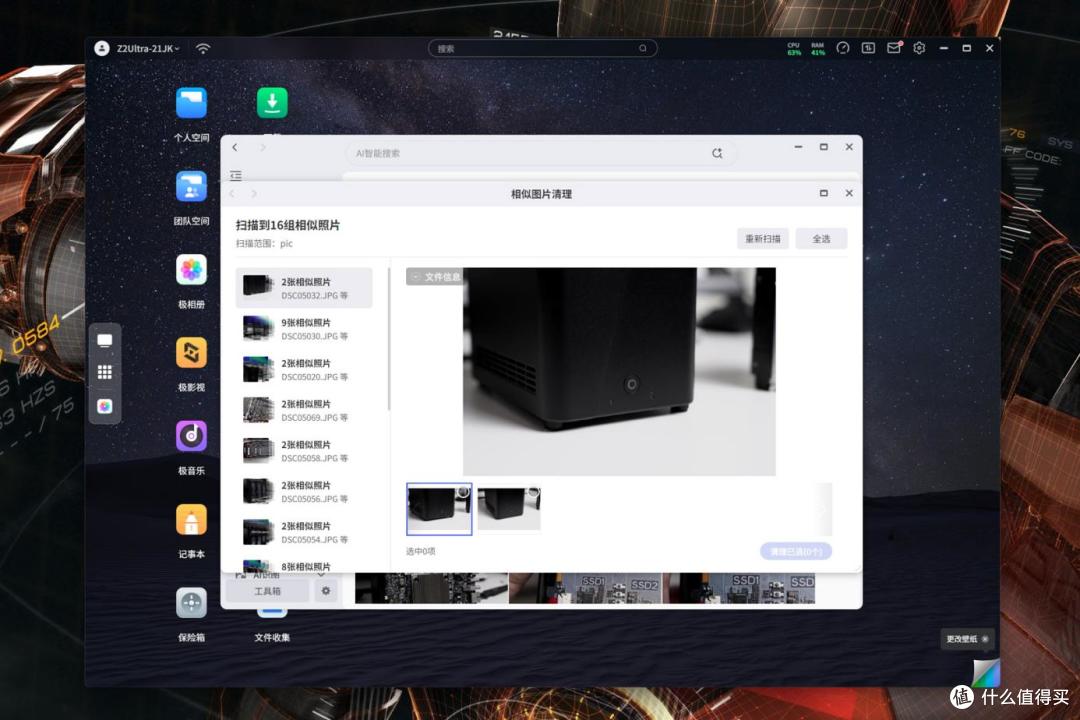Screen dimensions: 1080x720
Task: Open the mail notifications icon
Action: click(x=894, y=48)
